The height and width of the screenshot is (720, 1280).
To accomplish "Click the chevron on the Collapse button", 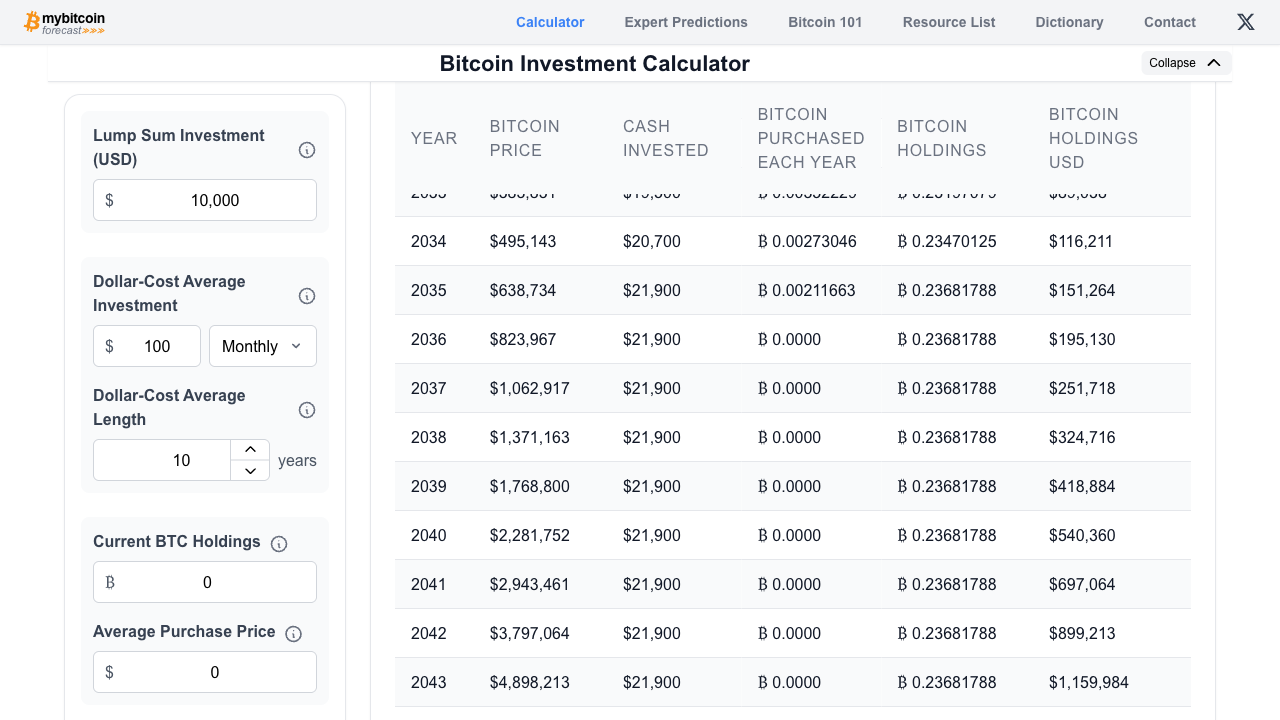I will 1214,62.
